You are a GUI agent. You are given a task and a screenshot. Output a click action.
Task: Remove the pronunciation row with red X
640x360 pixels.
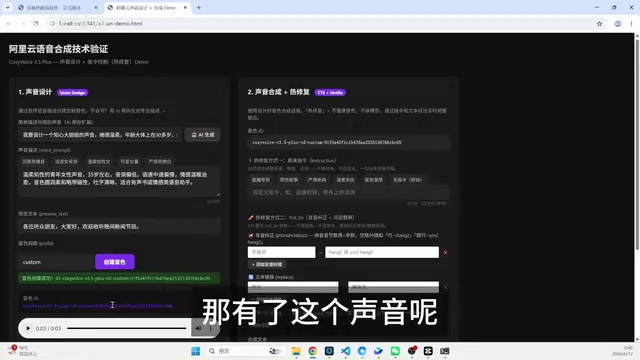pos(445,253)
